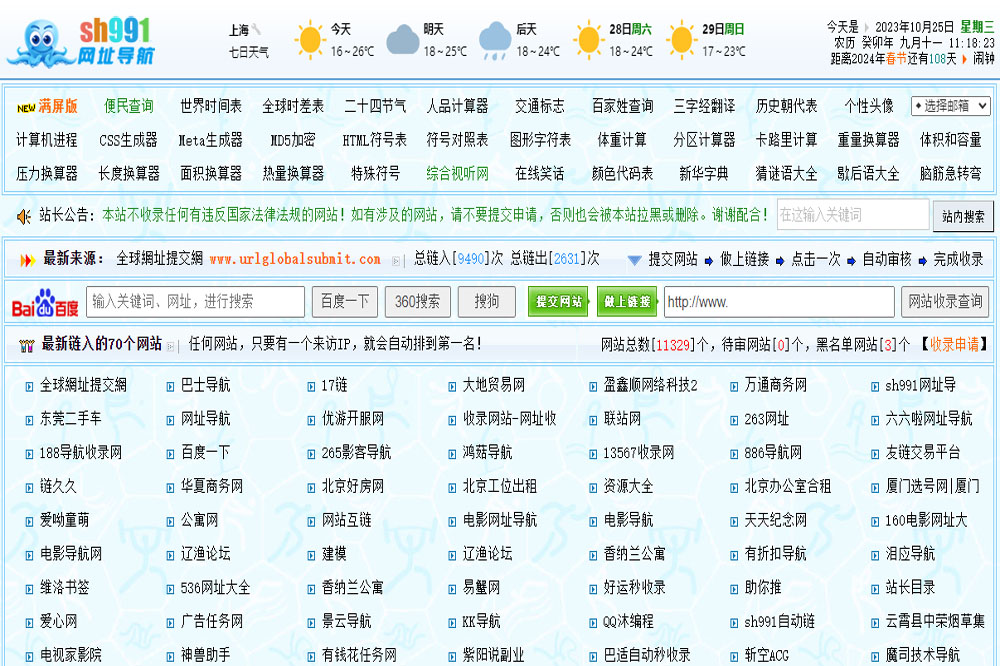Click the rainy weather icon for 后天
Screen dimensions: 1000x666
point(495,40)
